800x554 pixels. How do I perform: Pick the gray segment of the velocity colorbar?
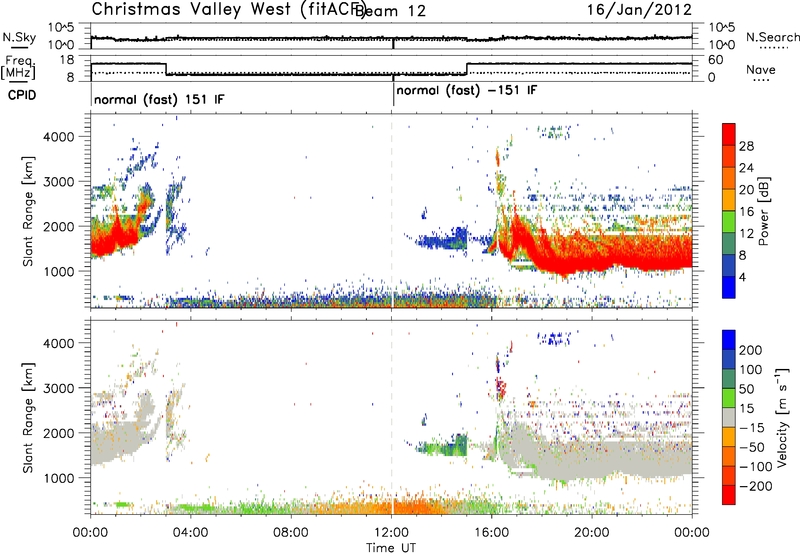pos(729,417)
